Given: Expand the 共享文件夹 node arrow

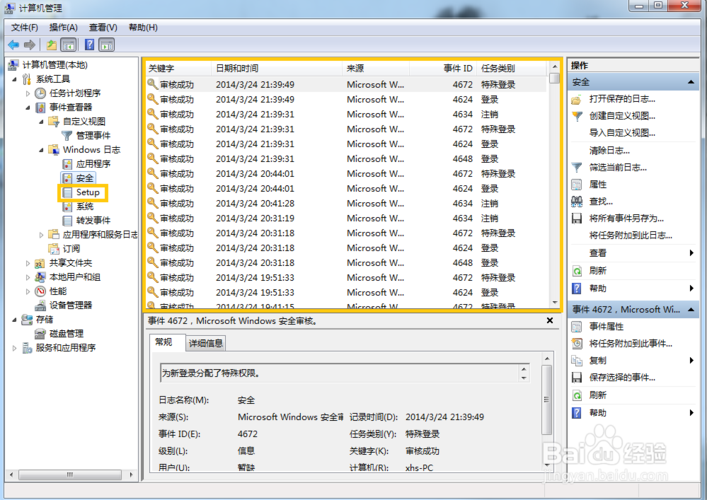Looking at the screenshot, I should [x=28, y=263].
